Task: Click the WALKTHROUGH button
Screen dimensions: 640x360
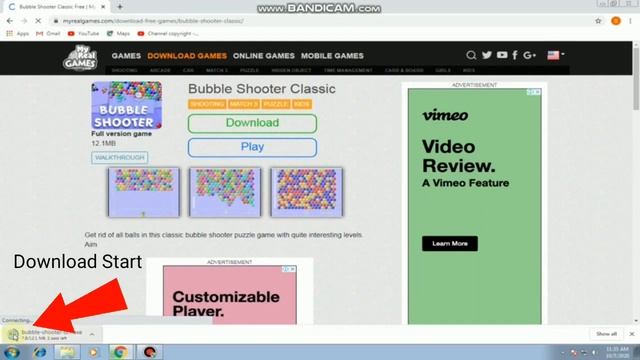Action: [120, 158]
